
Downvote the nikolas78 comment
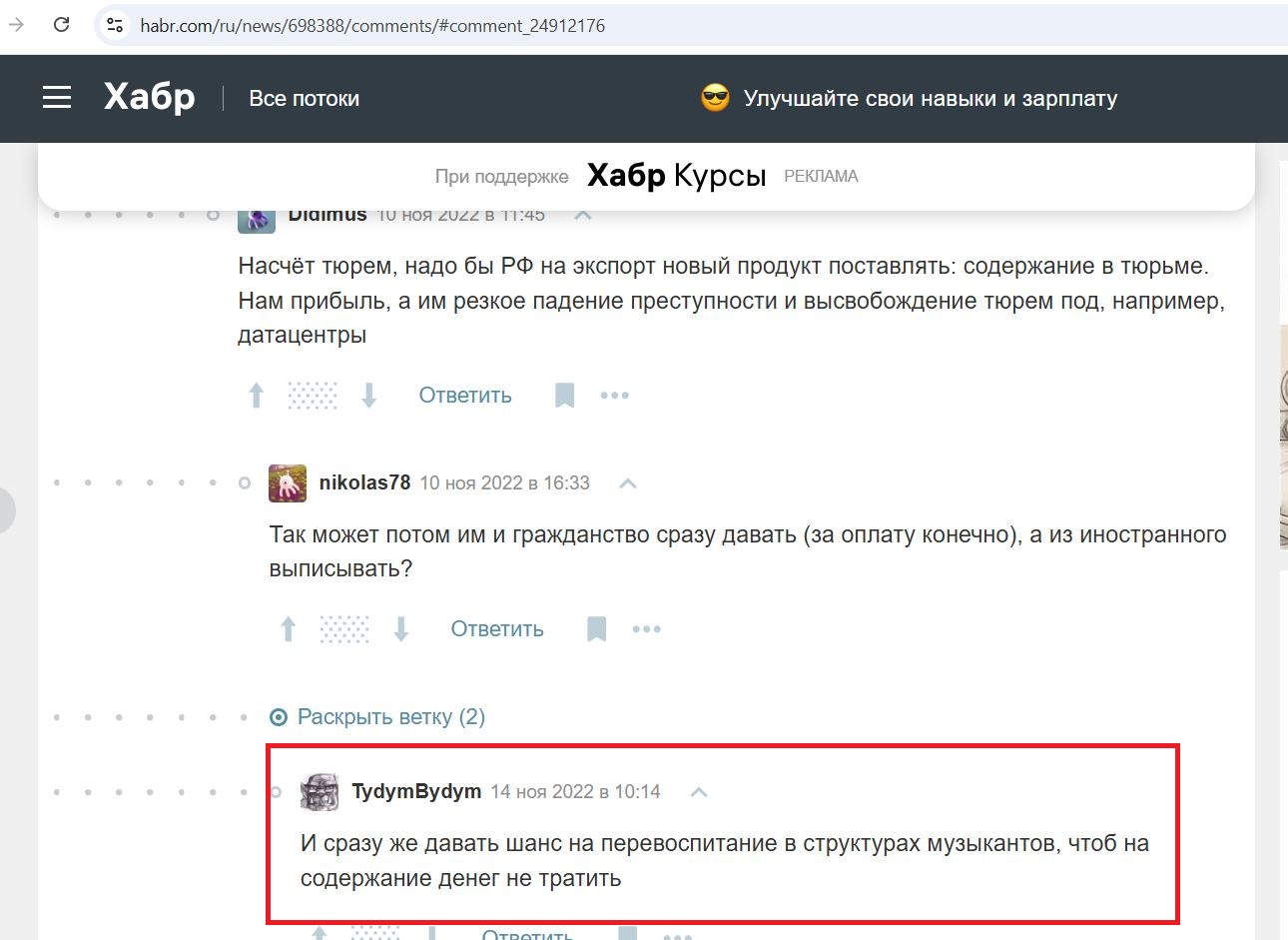coord(401,629)
